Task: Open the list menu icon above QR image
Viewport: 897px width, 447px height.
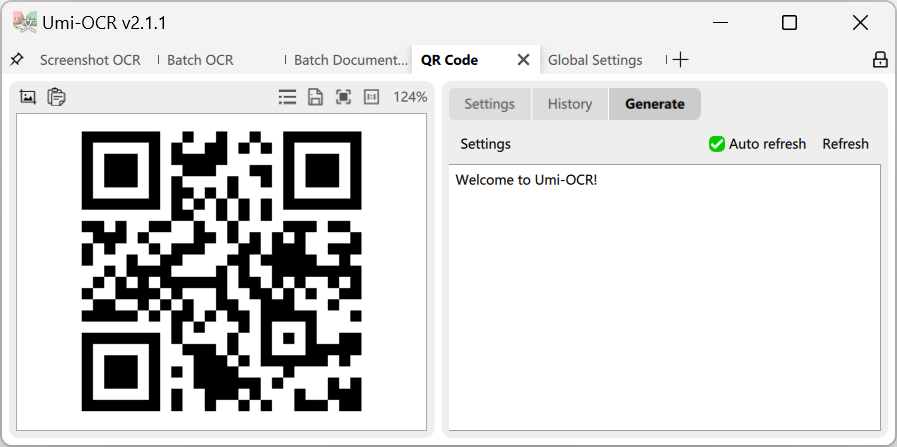Action: click(x=287, y=97)
